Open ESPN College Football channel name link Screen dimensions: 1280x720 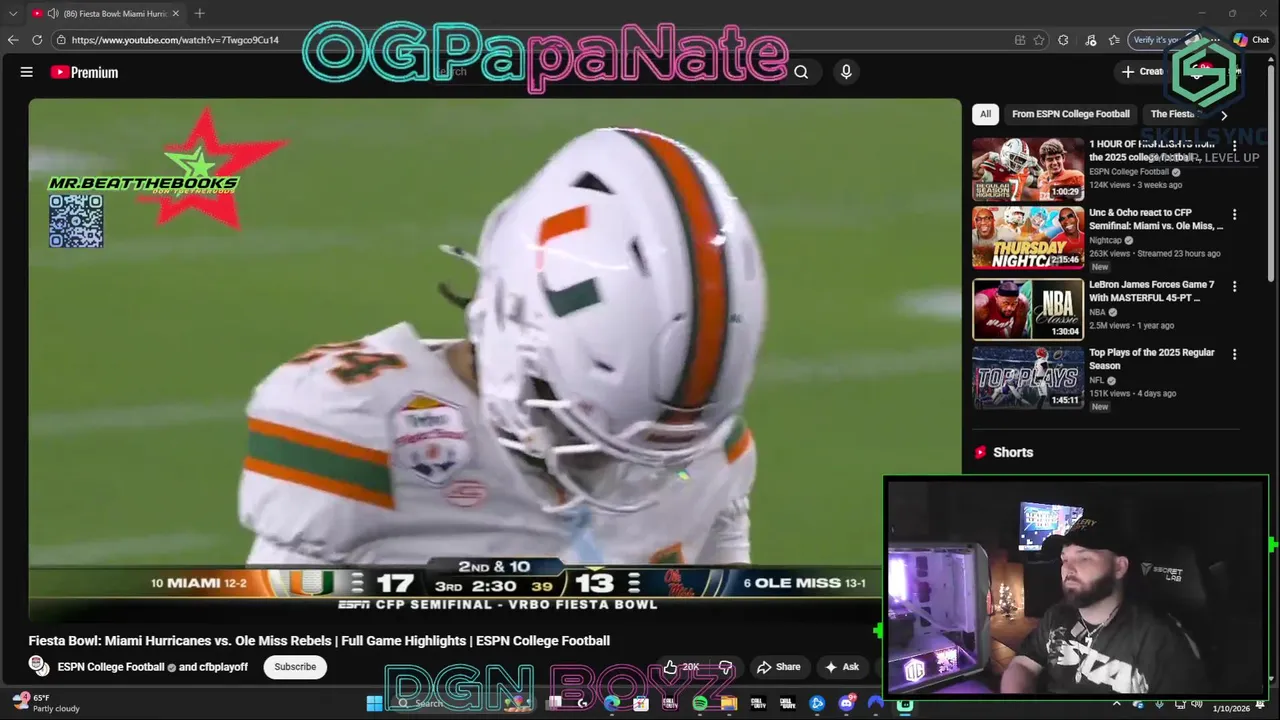coord(111,667)
